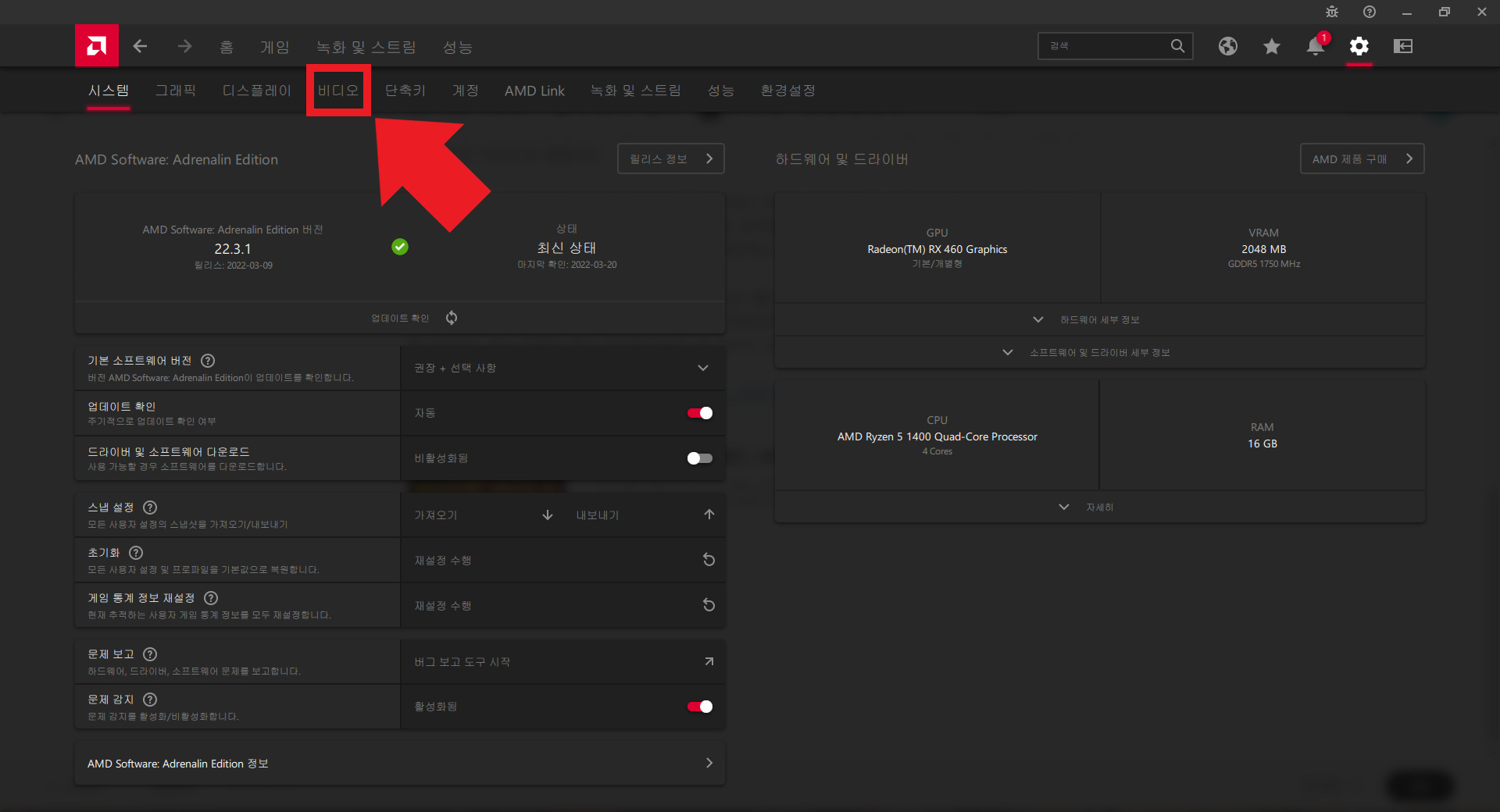1500x812 pixels.
Task: Click 업데이트 확인 text button
Action: coord(400,318)
